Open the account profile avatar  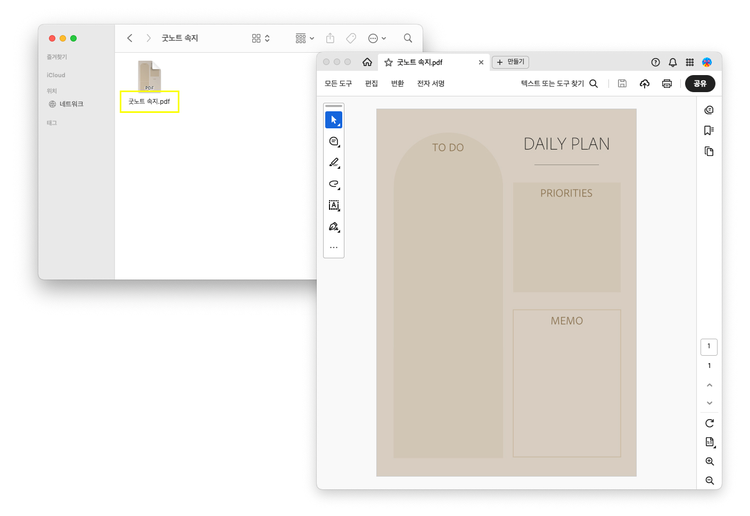707,62
